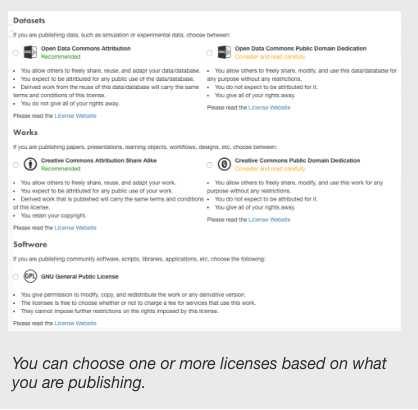Screen dimensions: 418x410
Task: Click the Open Data Commons Attribution title
Action: tap(86, 48)
